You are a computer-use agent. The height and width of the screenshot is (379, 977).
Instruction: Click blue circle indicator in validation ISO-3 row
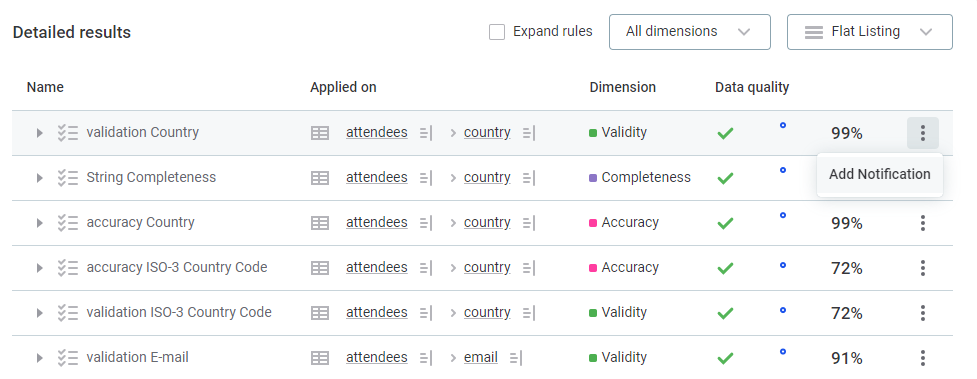pos(783,309)
